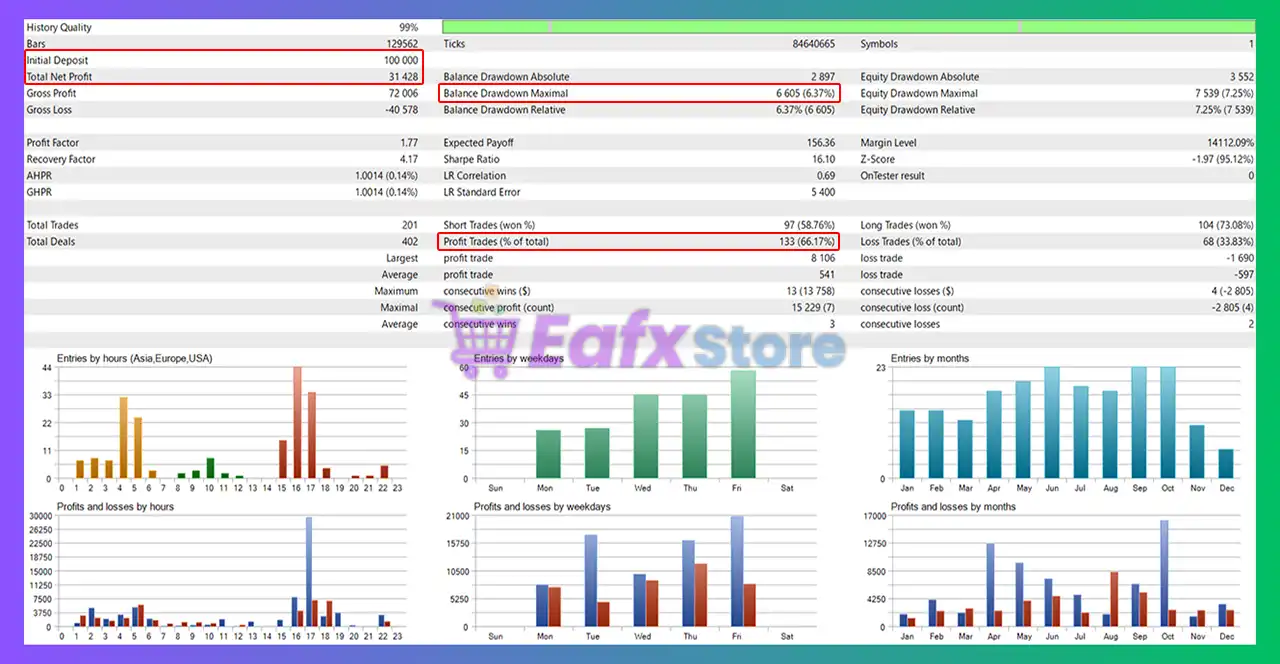The image size is (1280, 664).
Task: Click the tallest bar at hour 16
Action: point(297,422)
